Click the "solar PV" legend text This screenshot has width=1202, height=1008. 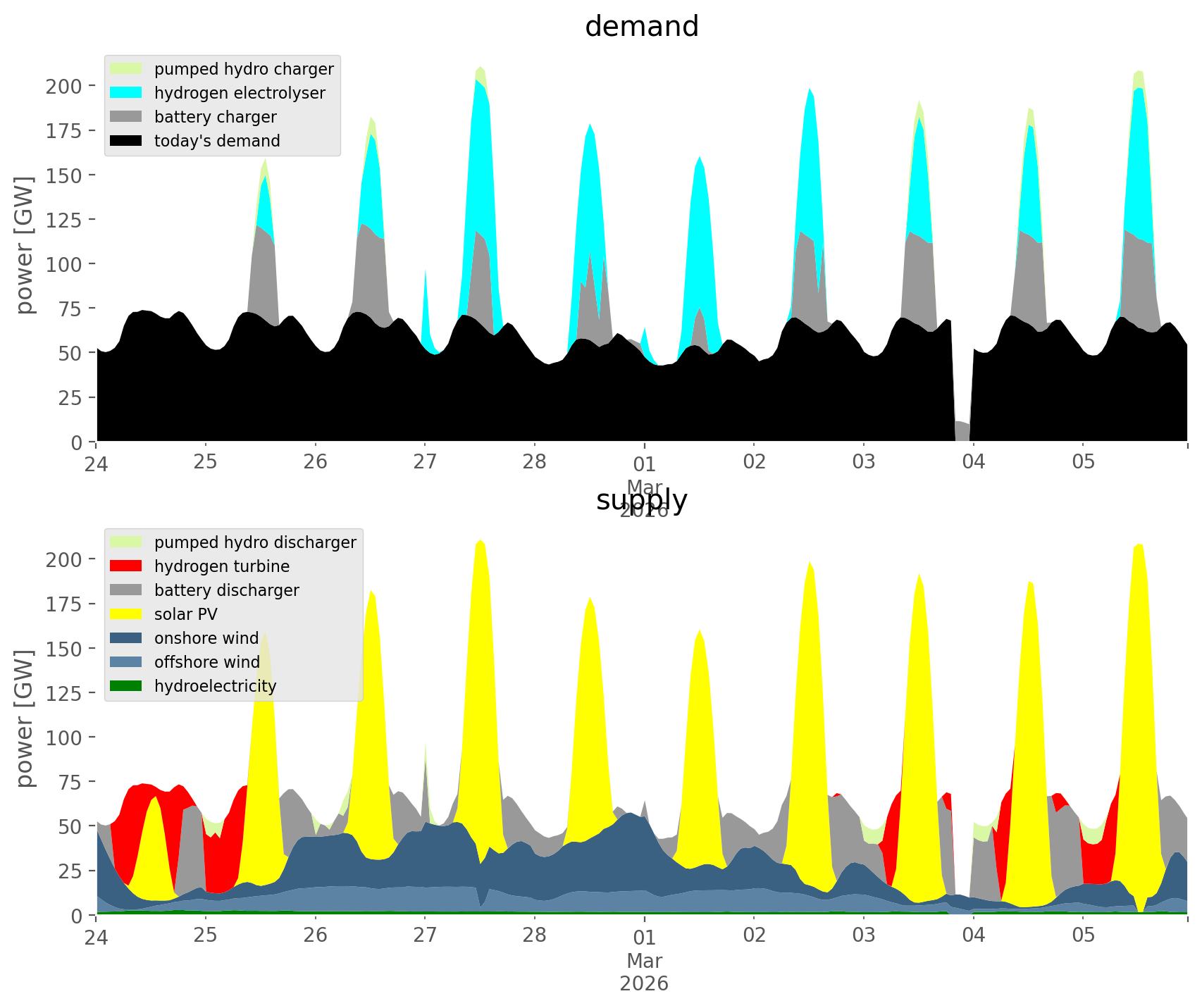coord(186,614)
